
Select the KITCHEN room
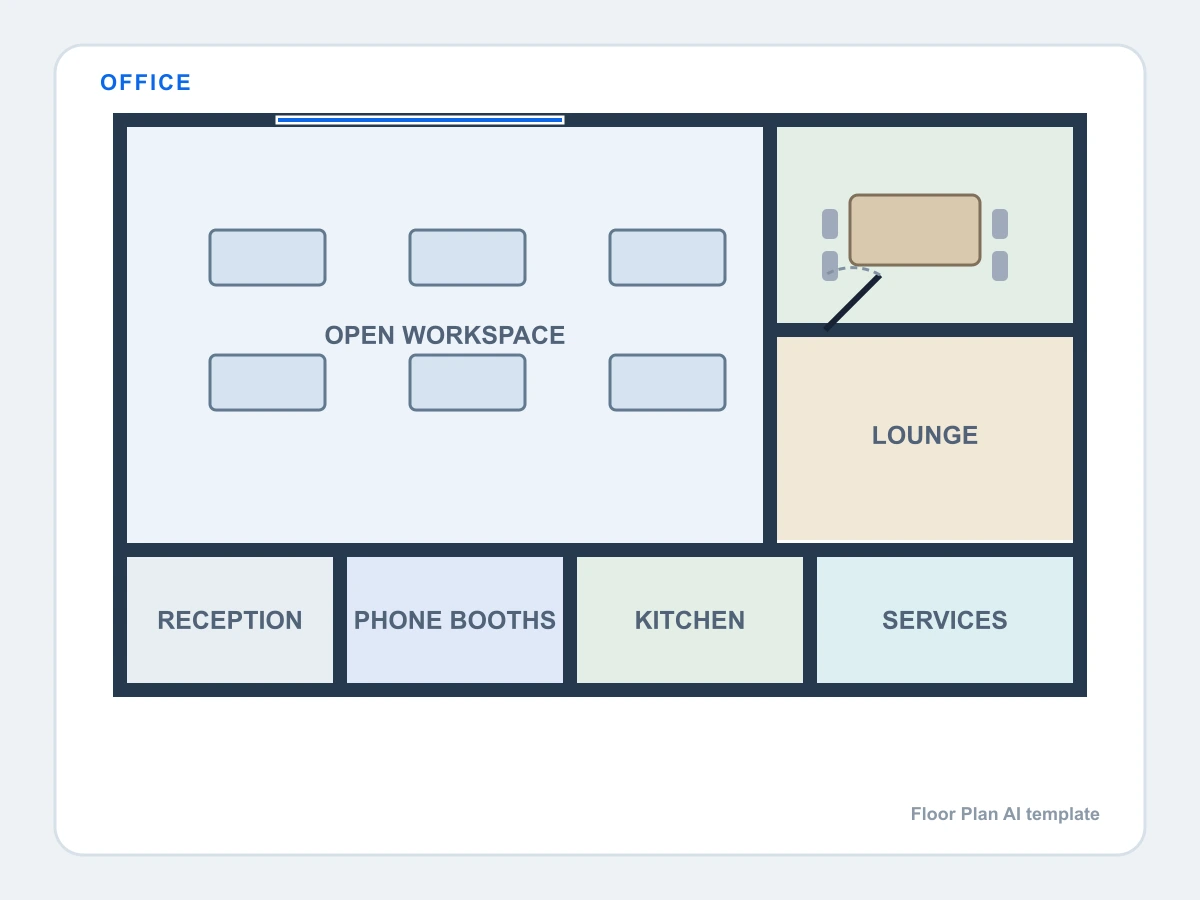click(690, 620)
